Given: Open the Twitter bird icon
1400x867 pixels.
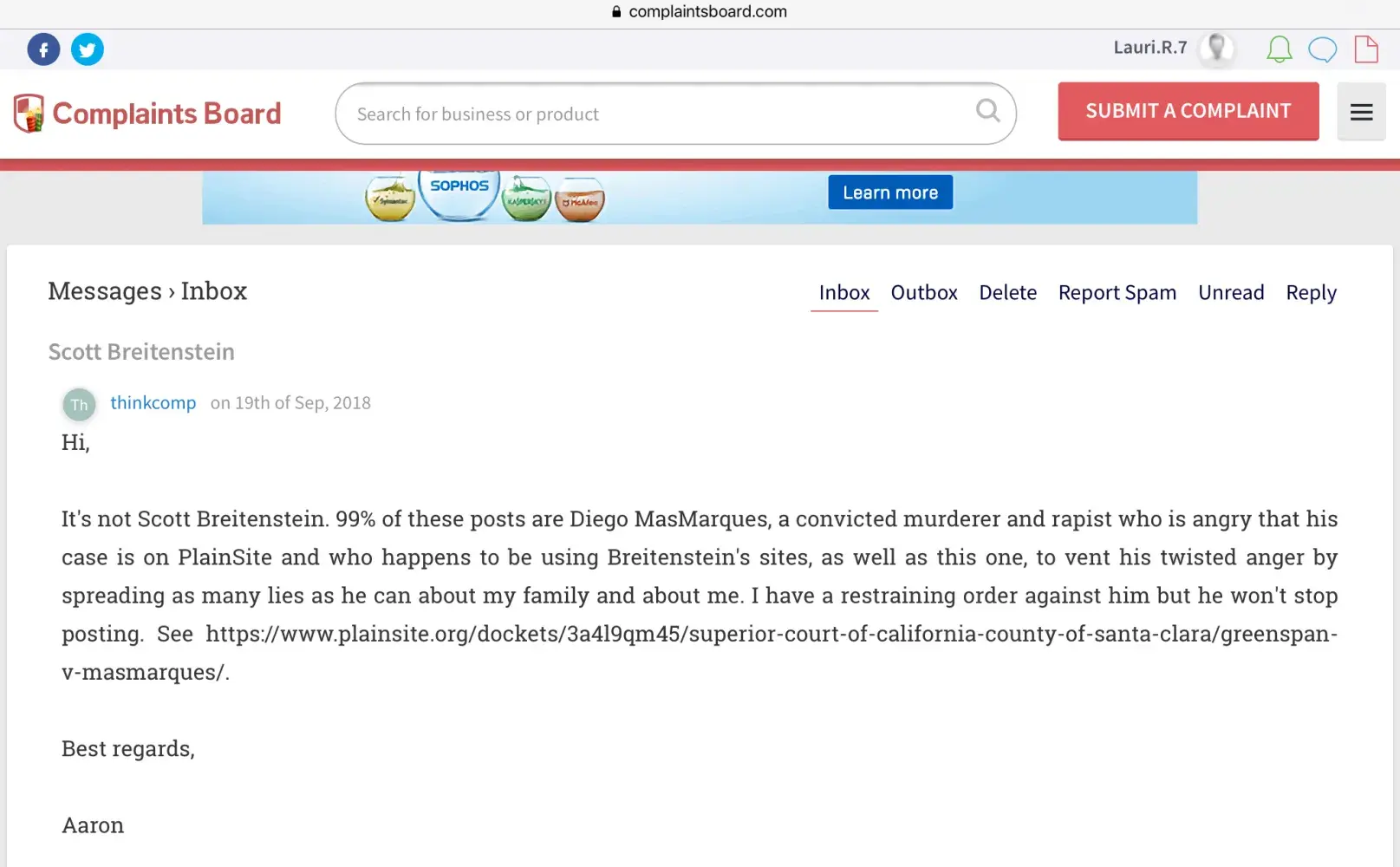Looking at the screenshot, I should [x=87, y=49].
